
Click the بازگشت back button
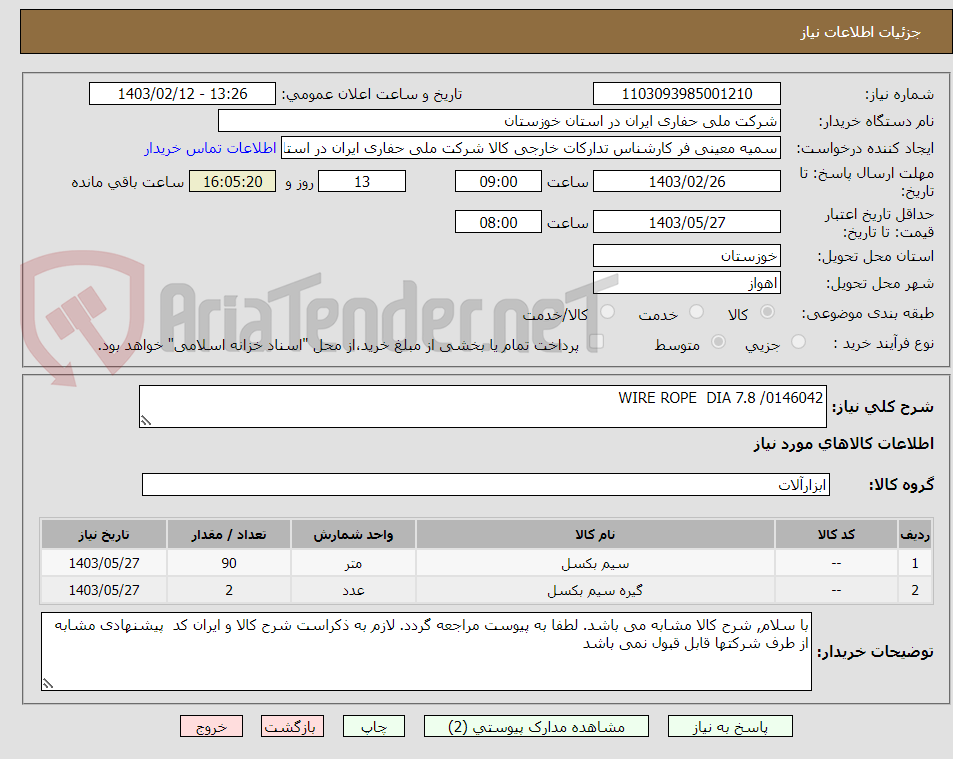[292, 726]
